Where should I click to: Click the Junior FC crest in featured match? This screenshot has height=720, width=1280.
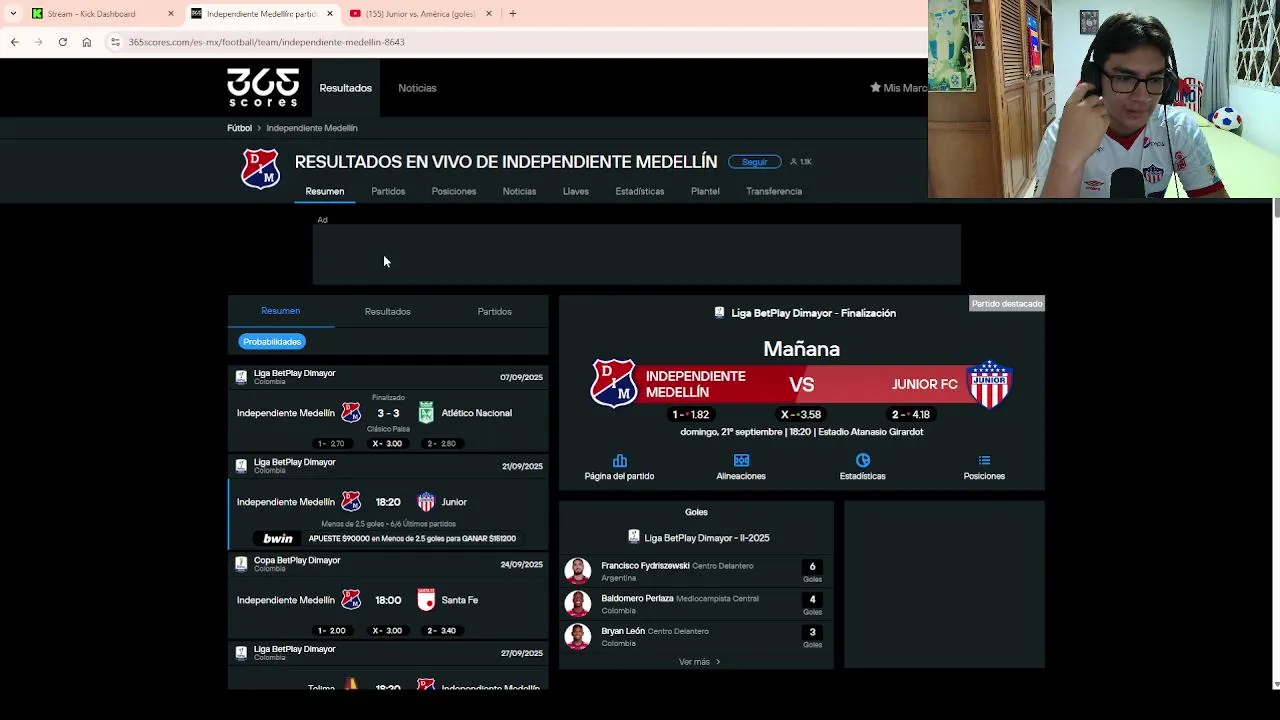tap(989, 384)
